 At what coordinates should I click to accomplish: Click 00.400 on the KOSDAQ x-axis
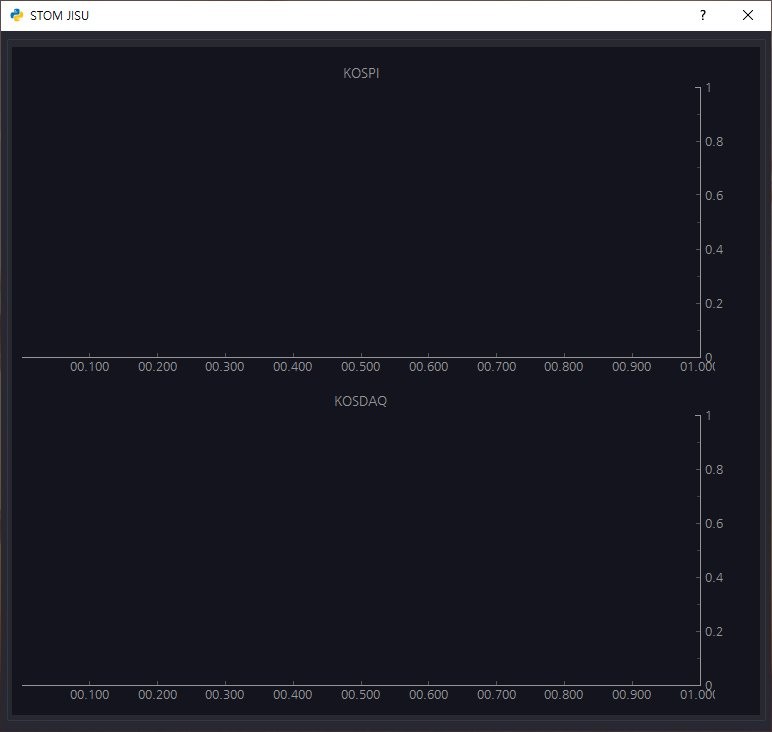tap(293, 695)
